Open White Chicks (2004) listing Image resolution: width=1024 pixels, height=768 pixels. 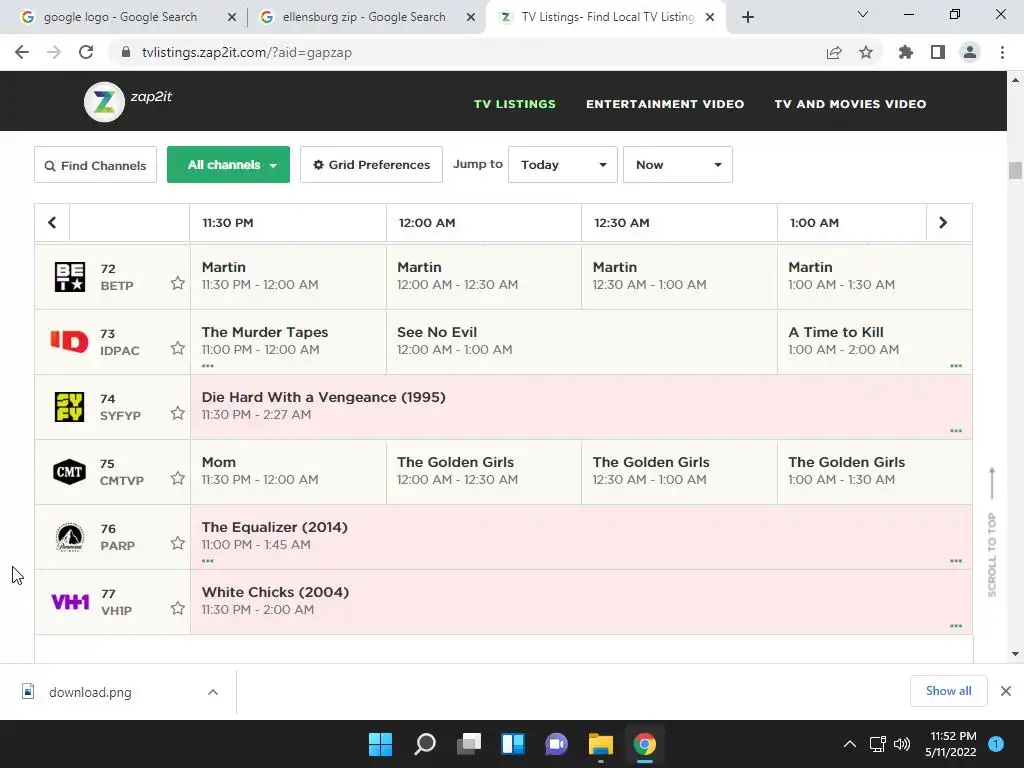point(581,601)
